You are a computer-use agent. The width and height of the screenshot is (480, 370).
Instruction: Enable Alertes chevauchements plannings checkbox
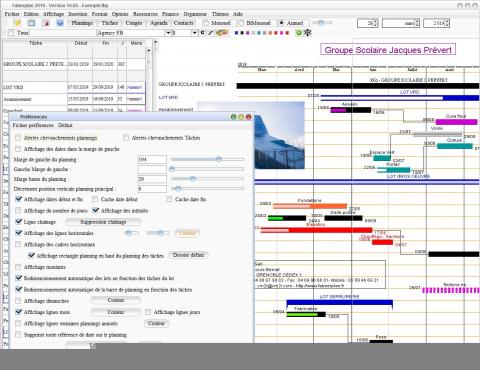18,138
